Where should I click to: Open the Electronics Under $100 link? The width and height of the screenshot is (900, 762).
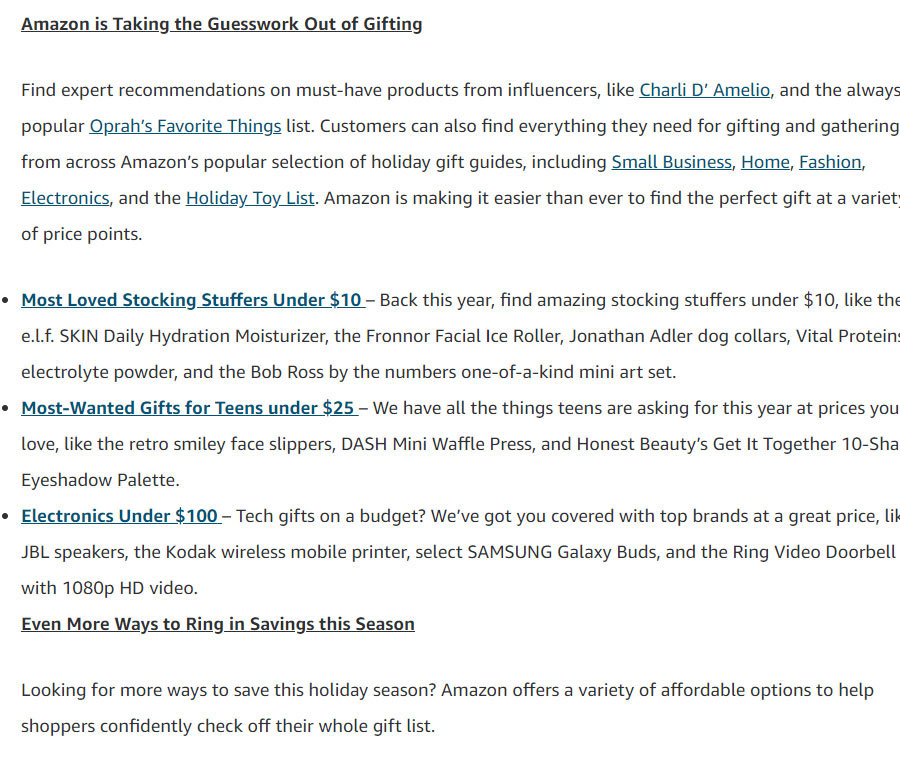click(x=119, y=516)
